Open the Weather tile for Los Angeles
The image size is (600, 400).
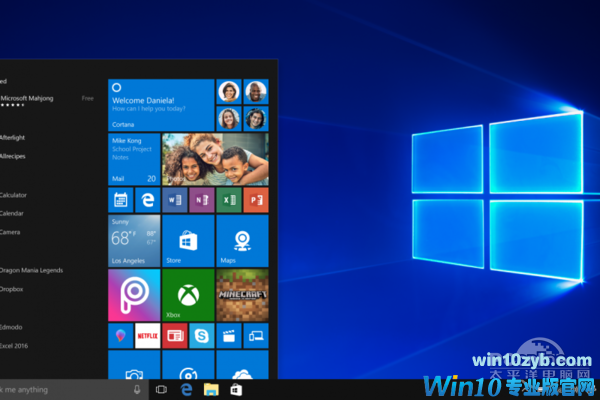click(x=134, y=241)
